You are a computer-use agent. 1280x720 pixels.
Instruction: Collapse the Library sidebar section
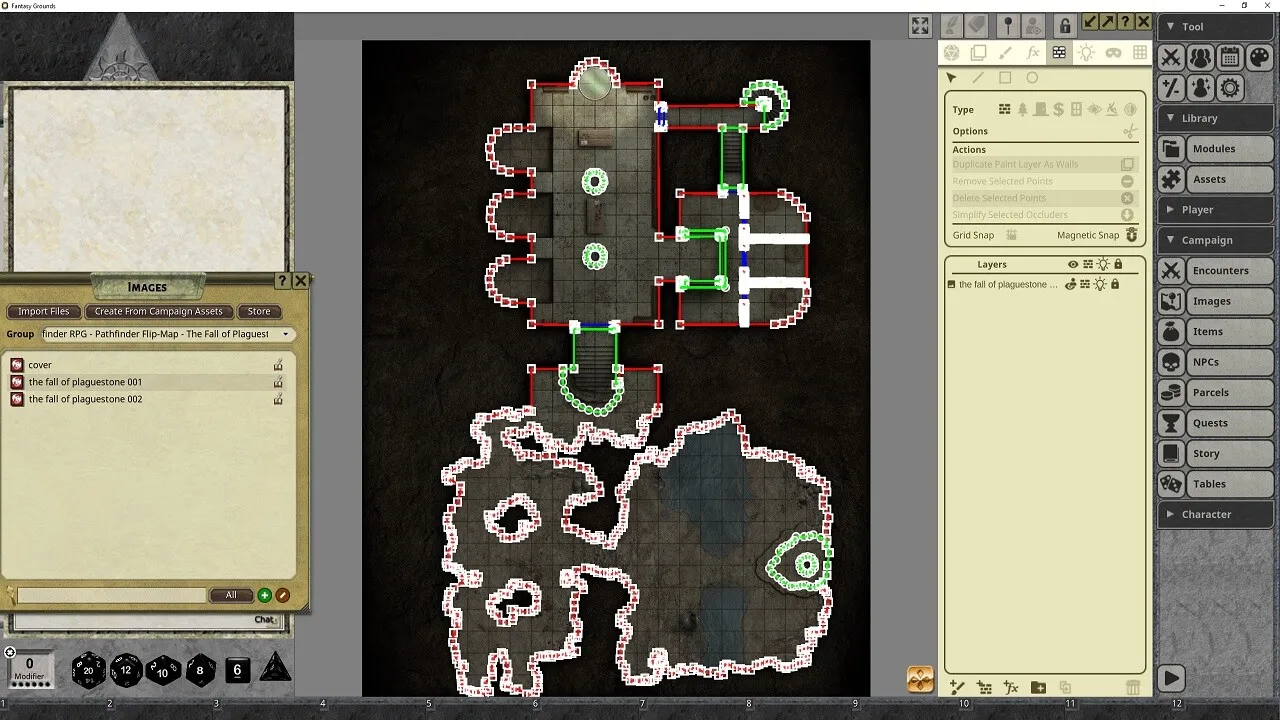coord(1217,118)
